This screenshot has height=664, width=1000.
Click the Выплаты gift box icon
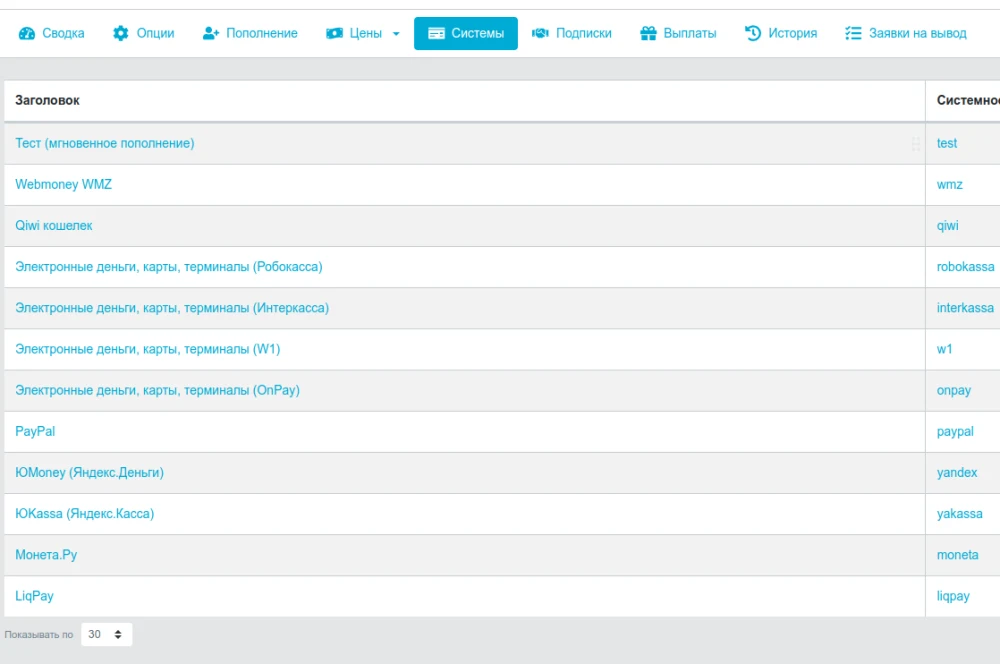648,33
